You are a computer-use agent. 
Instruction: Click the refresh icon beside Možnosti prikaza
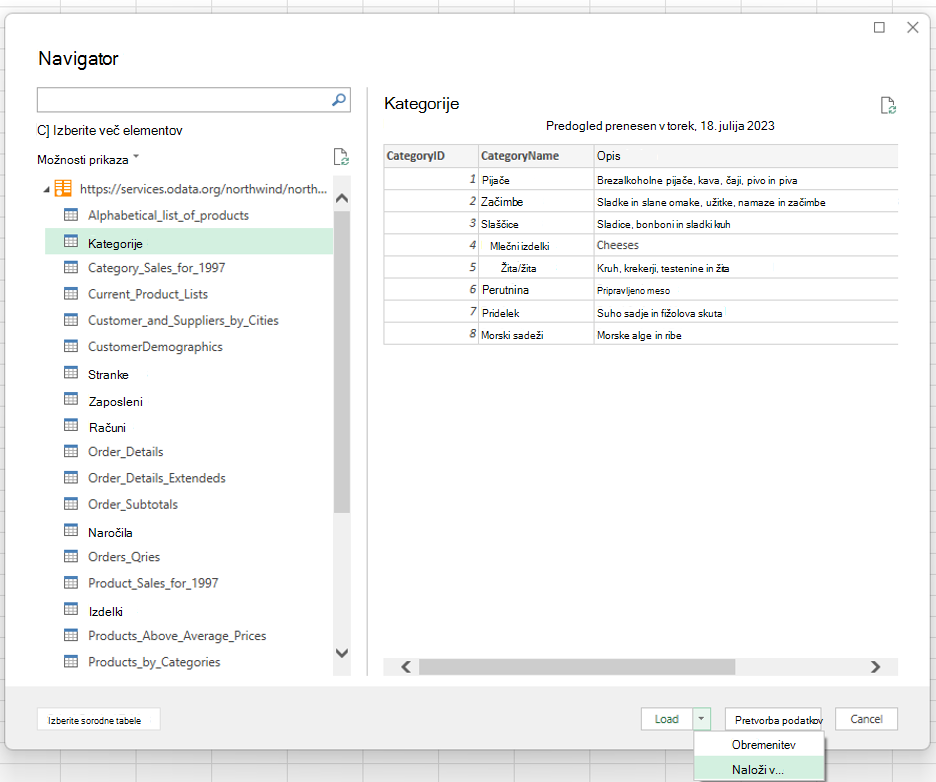341,157
